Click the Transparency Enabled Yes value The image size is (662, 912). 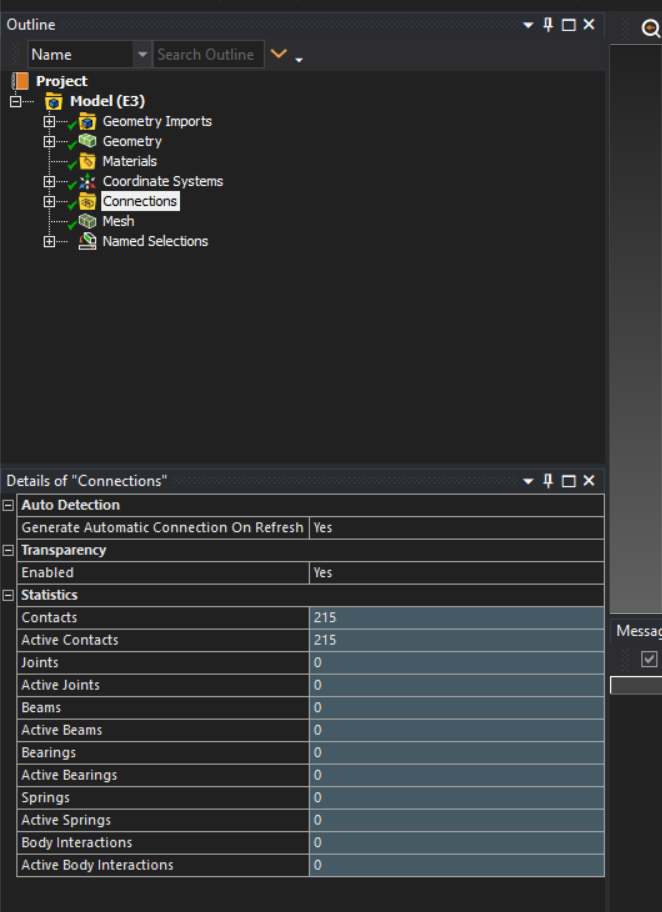click(x=457, y=572)
